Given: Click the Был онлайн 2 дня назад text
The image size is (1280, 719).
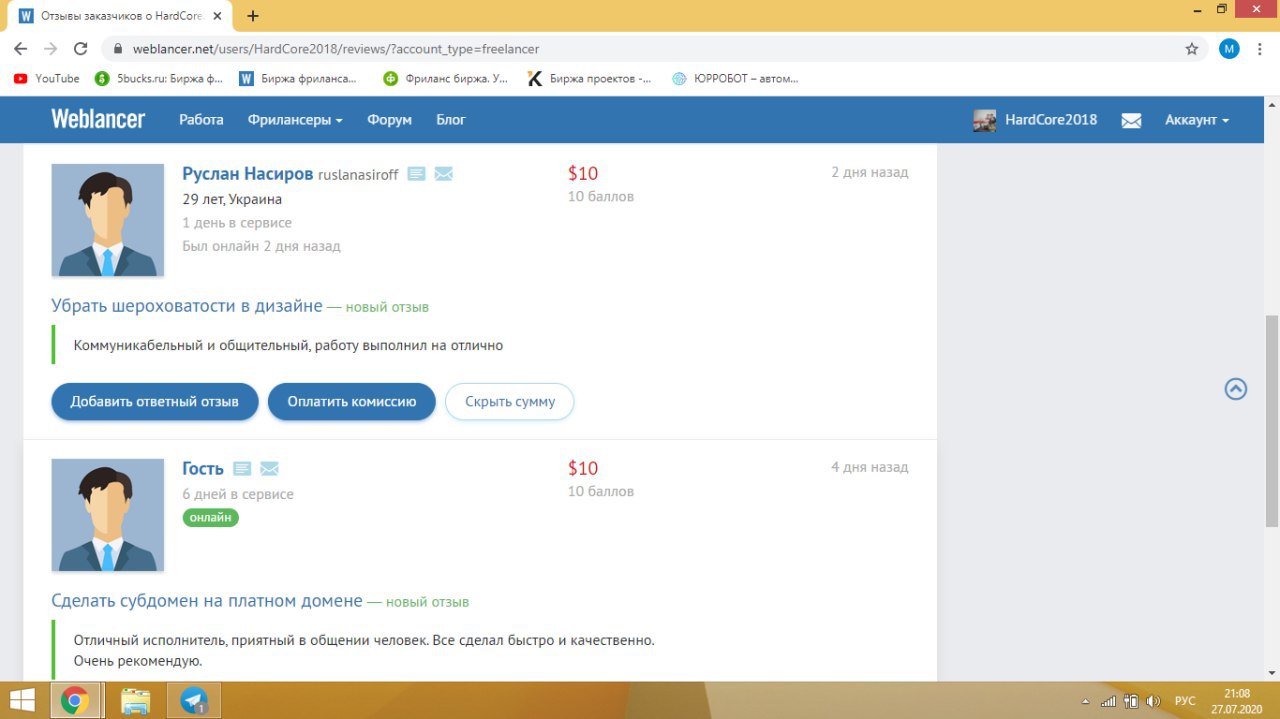Looking at the screenshot, I should (x=261, y=246).
